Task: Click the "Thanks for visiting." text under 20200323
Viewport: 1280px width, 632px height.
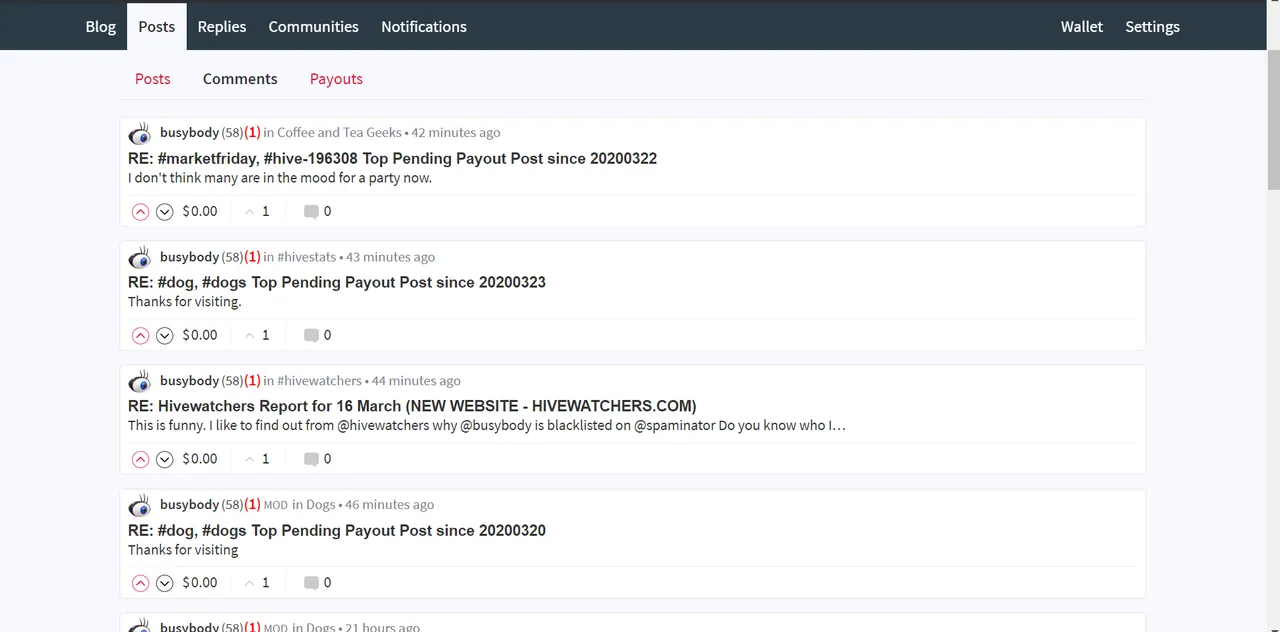Action: 185,302
